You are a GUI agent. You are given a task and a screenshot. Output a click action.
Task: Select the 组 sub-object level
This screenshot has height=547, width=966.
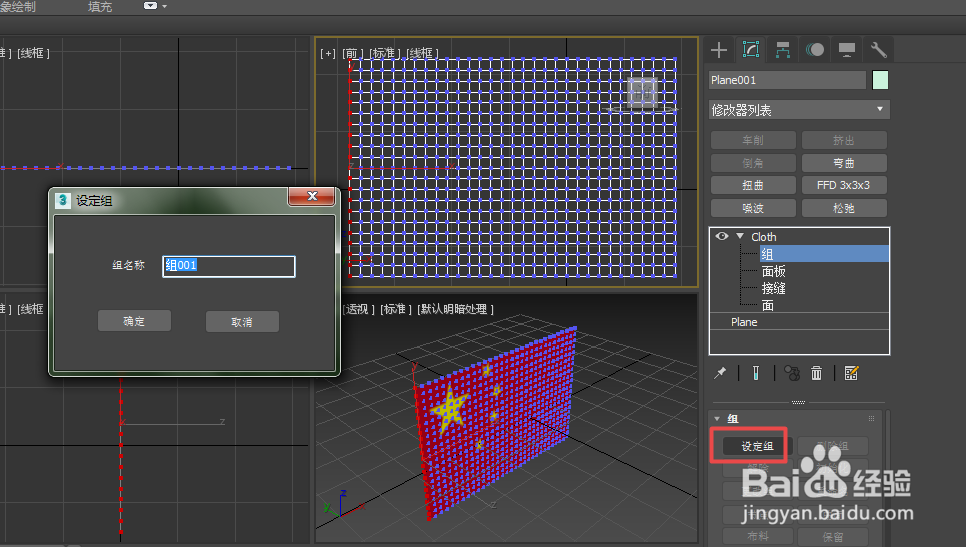(x=824, y=254)
